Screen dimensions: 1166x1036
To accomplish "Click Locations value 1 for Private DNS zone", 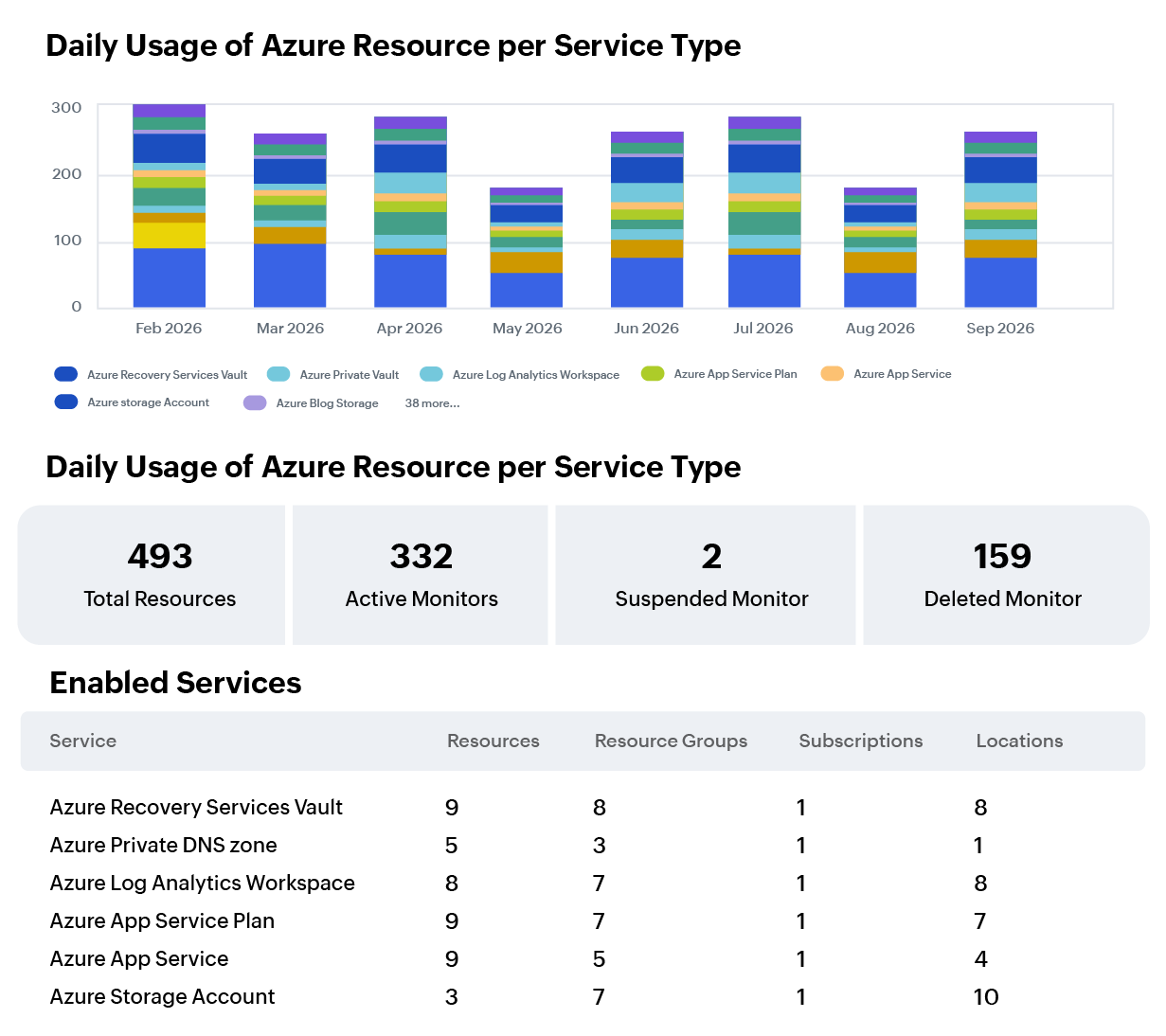I will pyautogui.click(x=978, y=846).
